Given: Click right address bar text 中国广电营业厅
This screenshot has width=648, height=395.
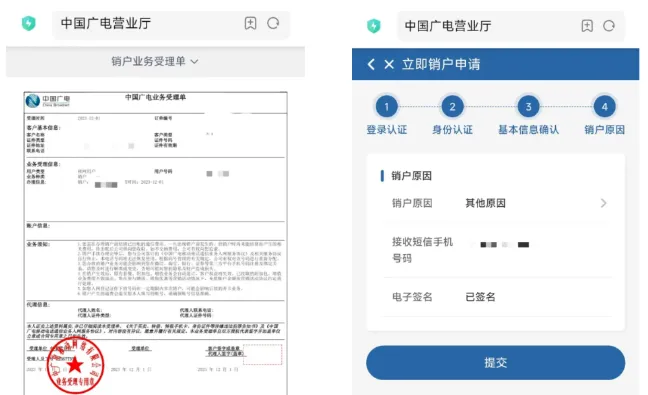Looking at the screenshot, I should click(x=448, y=26).
